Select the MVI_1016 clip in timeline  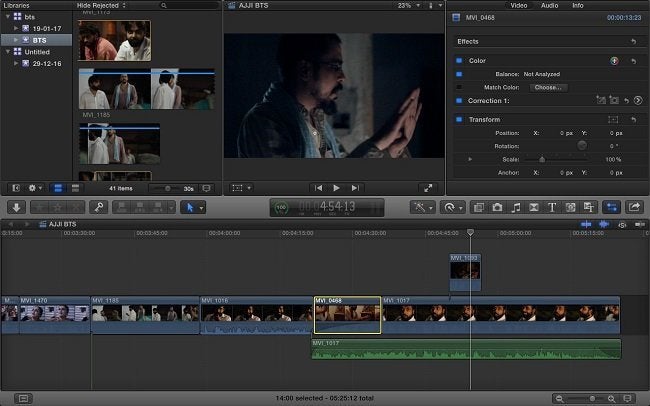click(x=256, y=315)
